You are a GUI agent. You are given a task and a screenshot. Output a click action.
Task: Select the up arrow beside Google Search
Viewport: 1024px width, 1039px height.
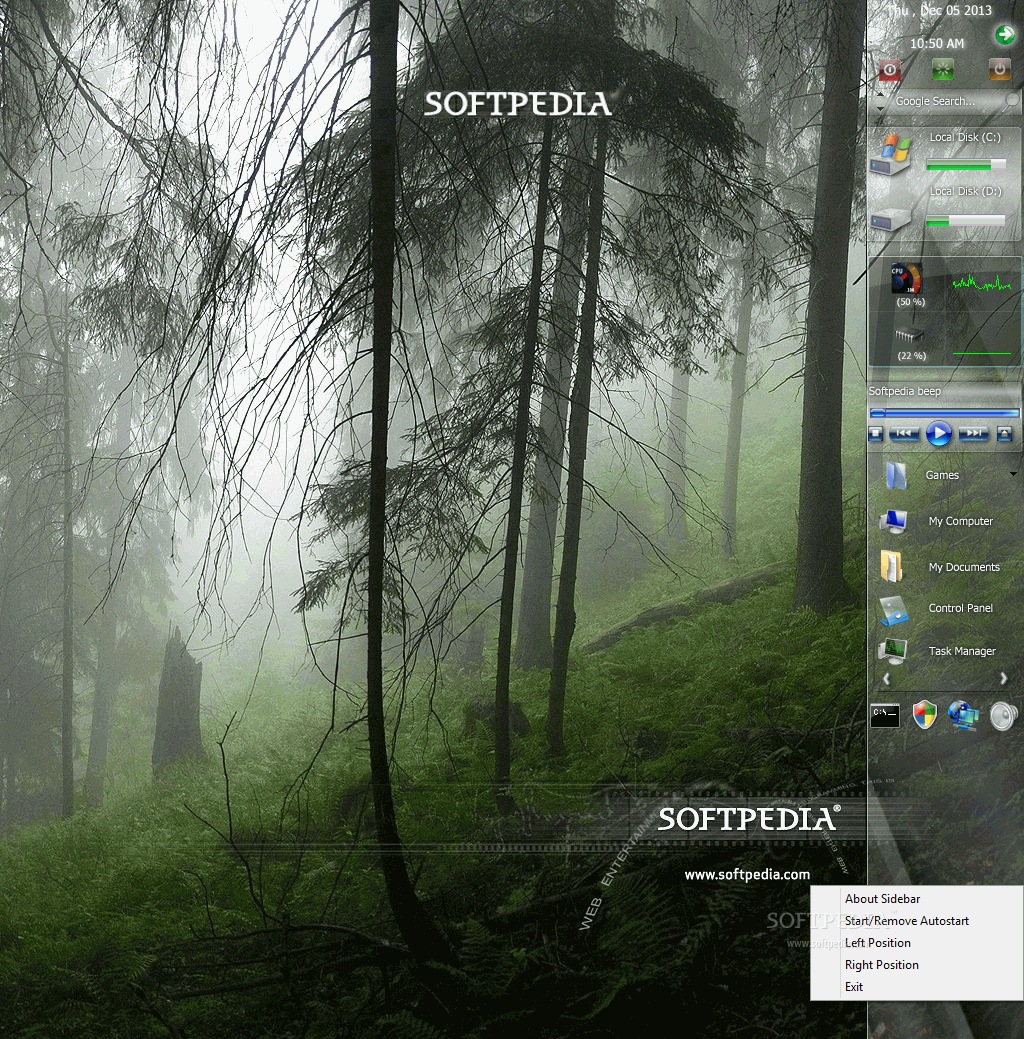(880, 96)
